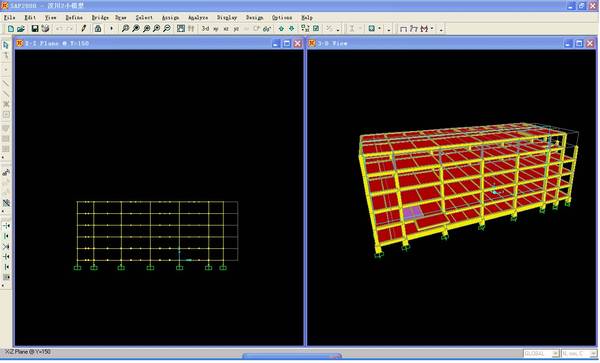Screen dimensions: 600x363
Task: Toggle the Lock Model padlock icon
Action: [98, 29]
